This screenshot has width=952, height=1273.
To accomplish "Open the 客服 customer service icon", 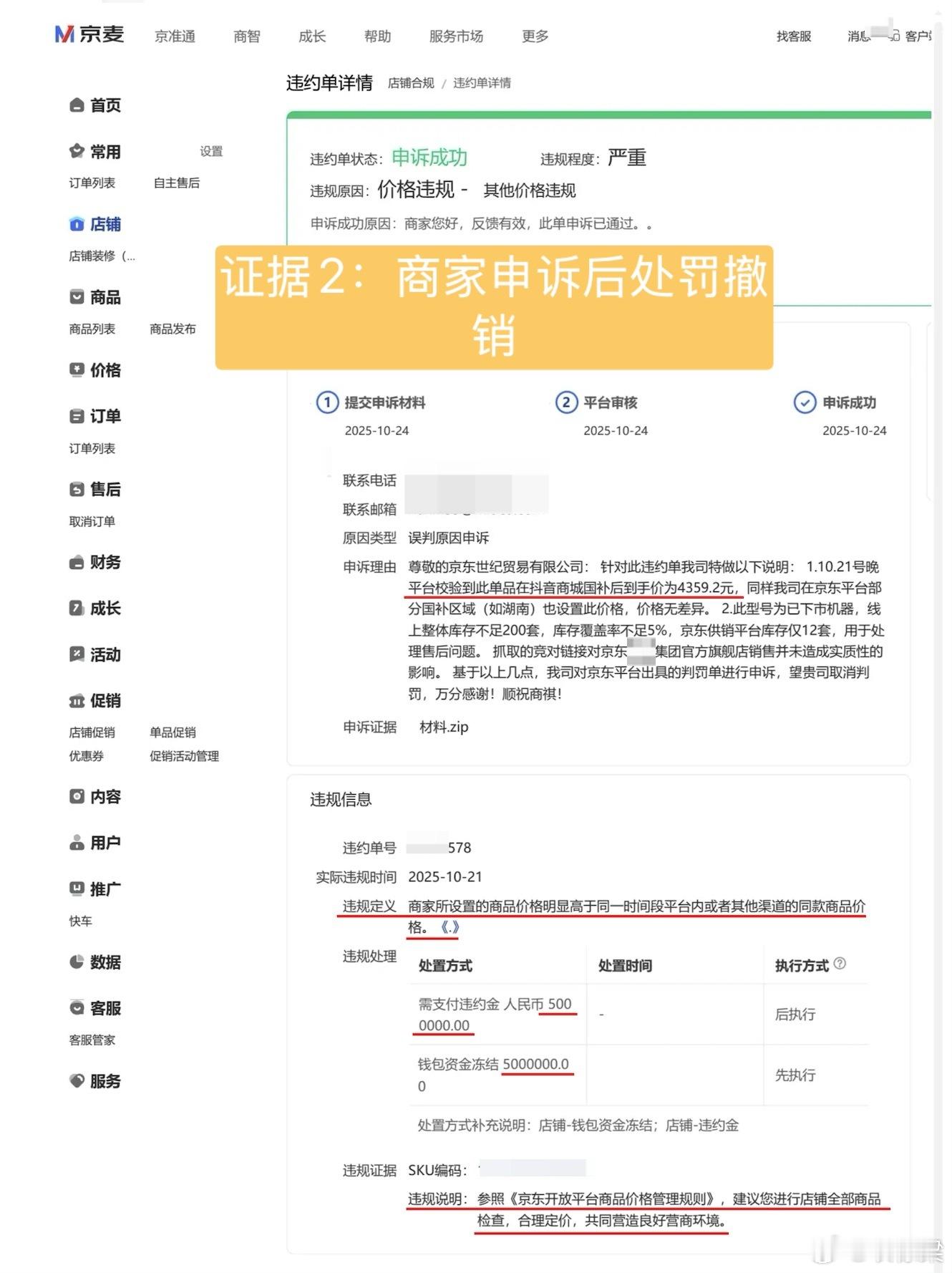I will (x=77, y=1007).
